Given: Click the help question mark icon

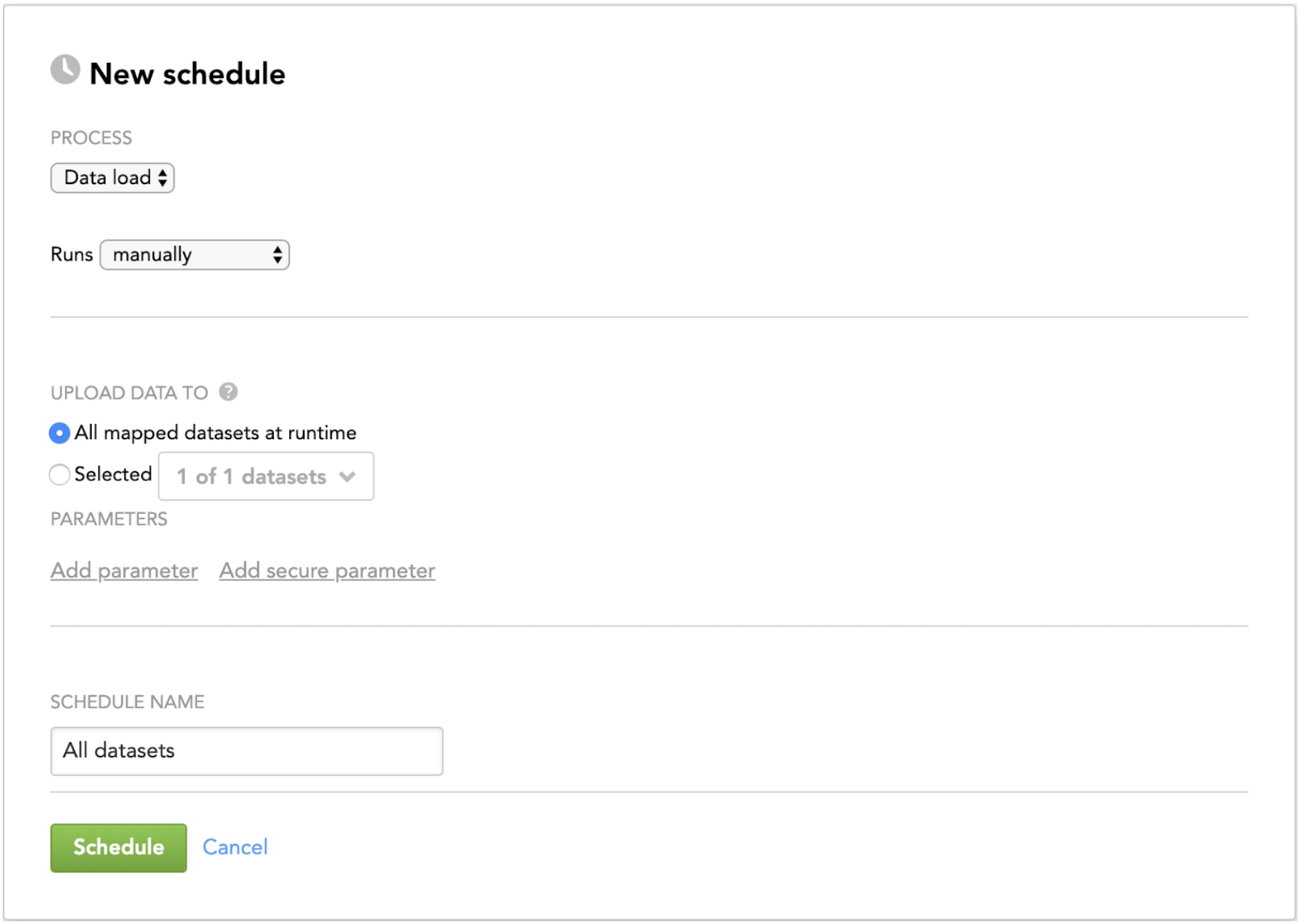Looking at the screenshot, I should tap(228, 392).
